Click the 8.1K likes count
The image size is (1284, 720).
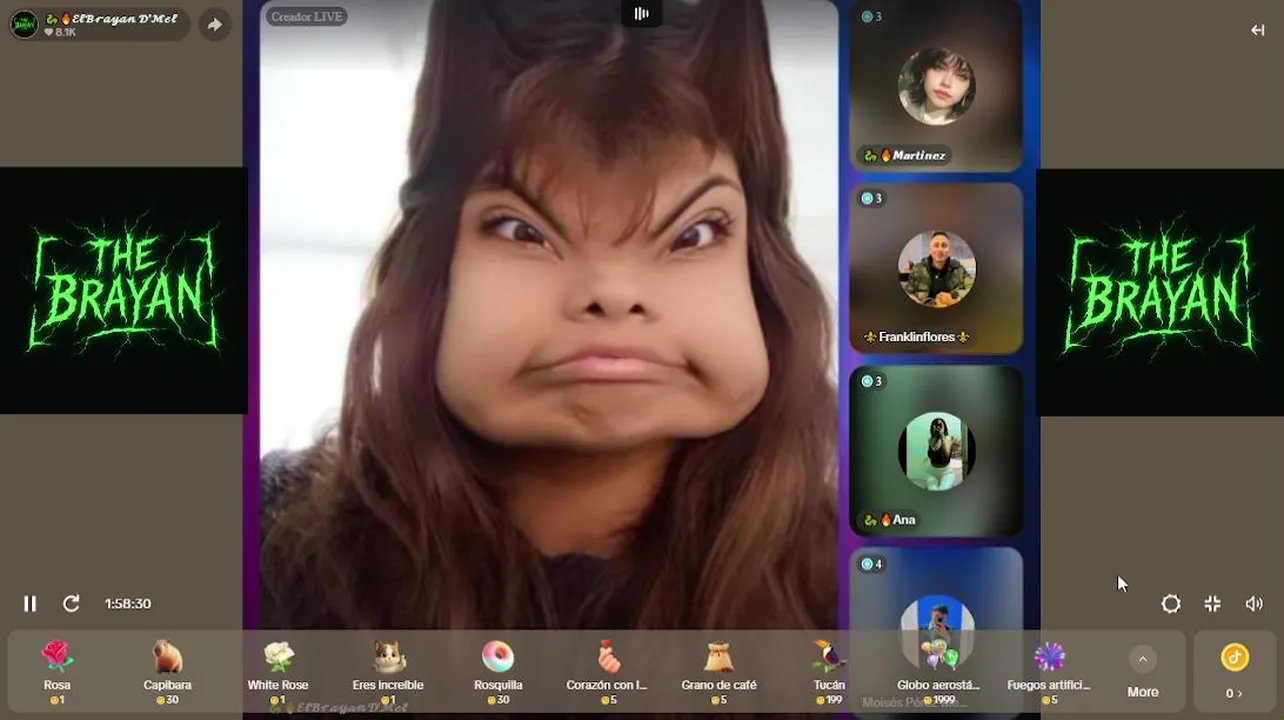click(60, 32)
